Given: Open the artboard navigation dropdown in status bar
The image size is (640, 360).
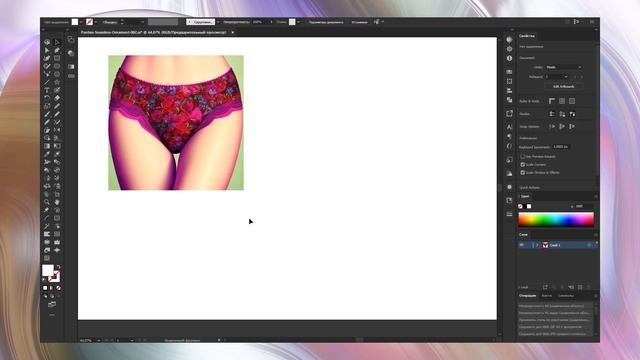Looking at the screenshot, I should 131,340.
